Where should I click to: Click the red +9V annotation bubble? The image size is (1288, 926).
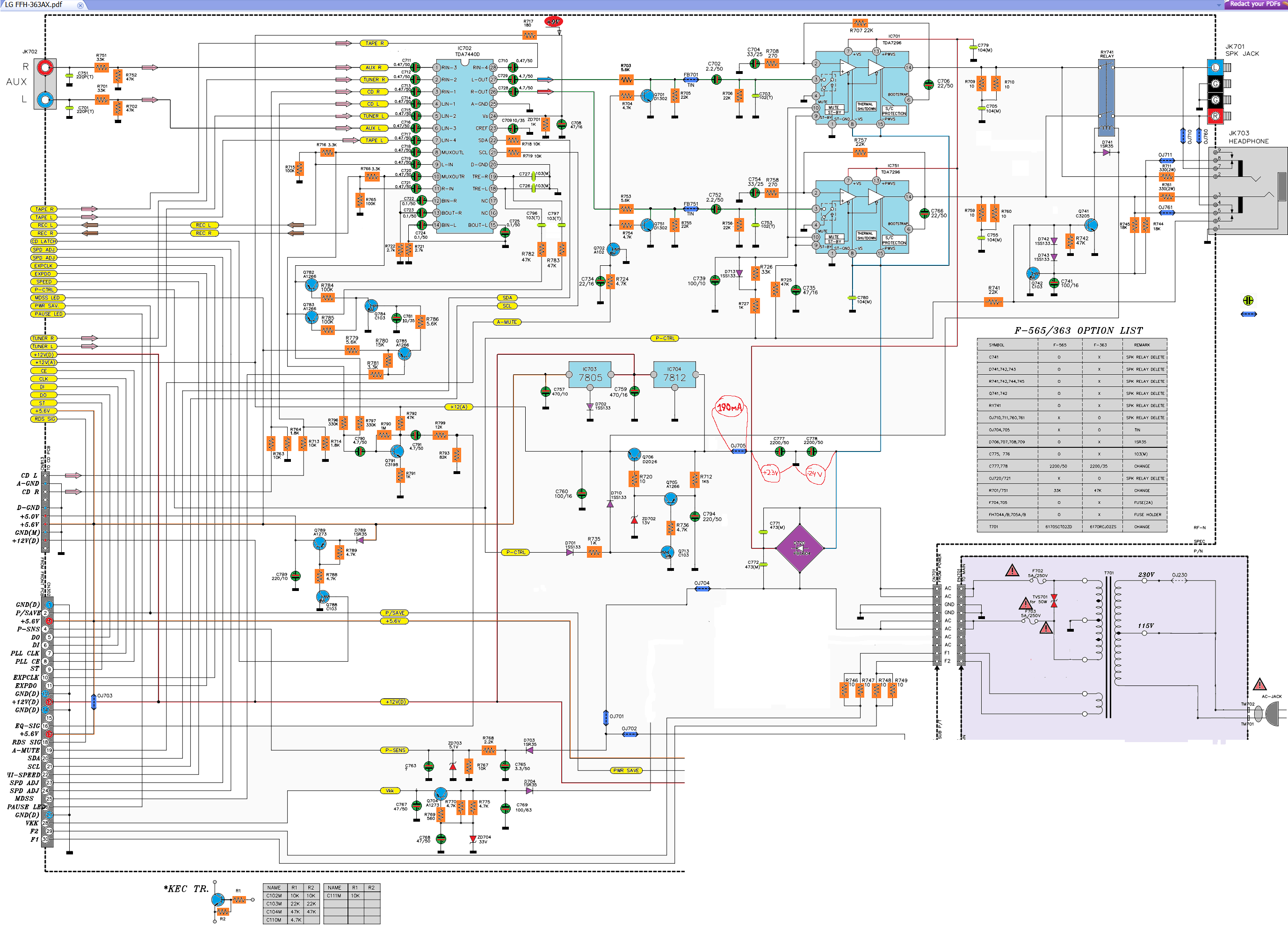[x=553, y=22]
